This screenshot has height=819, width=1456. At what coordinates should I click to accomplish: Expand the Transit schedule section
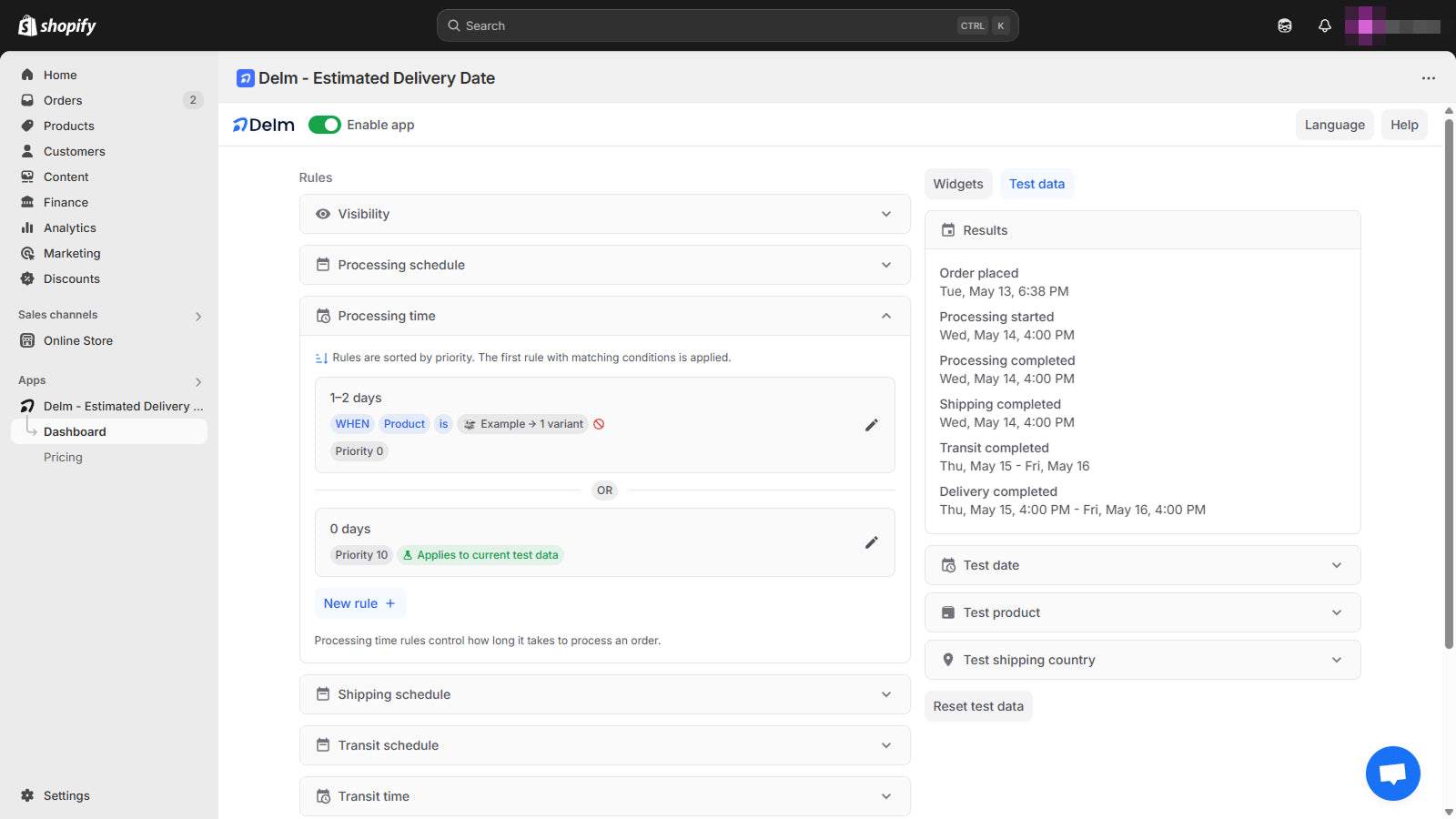[x=605, y=745]
